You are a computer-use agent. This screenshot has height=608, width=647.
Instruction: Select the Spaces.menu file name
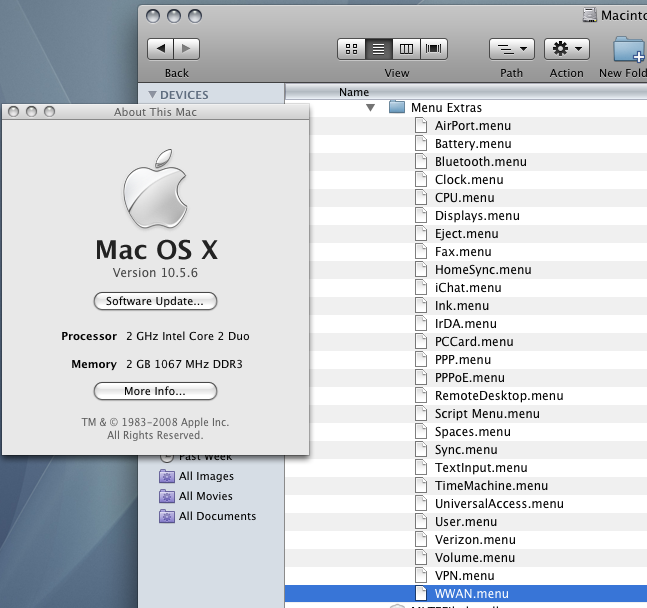point(472,432)
